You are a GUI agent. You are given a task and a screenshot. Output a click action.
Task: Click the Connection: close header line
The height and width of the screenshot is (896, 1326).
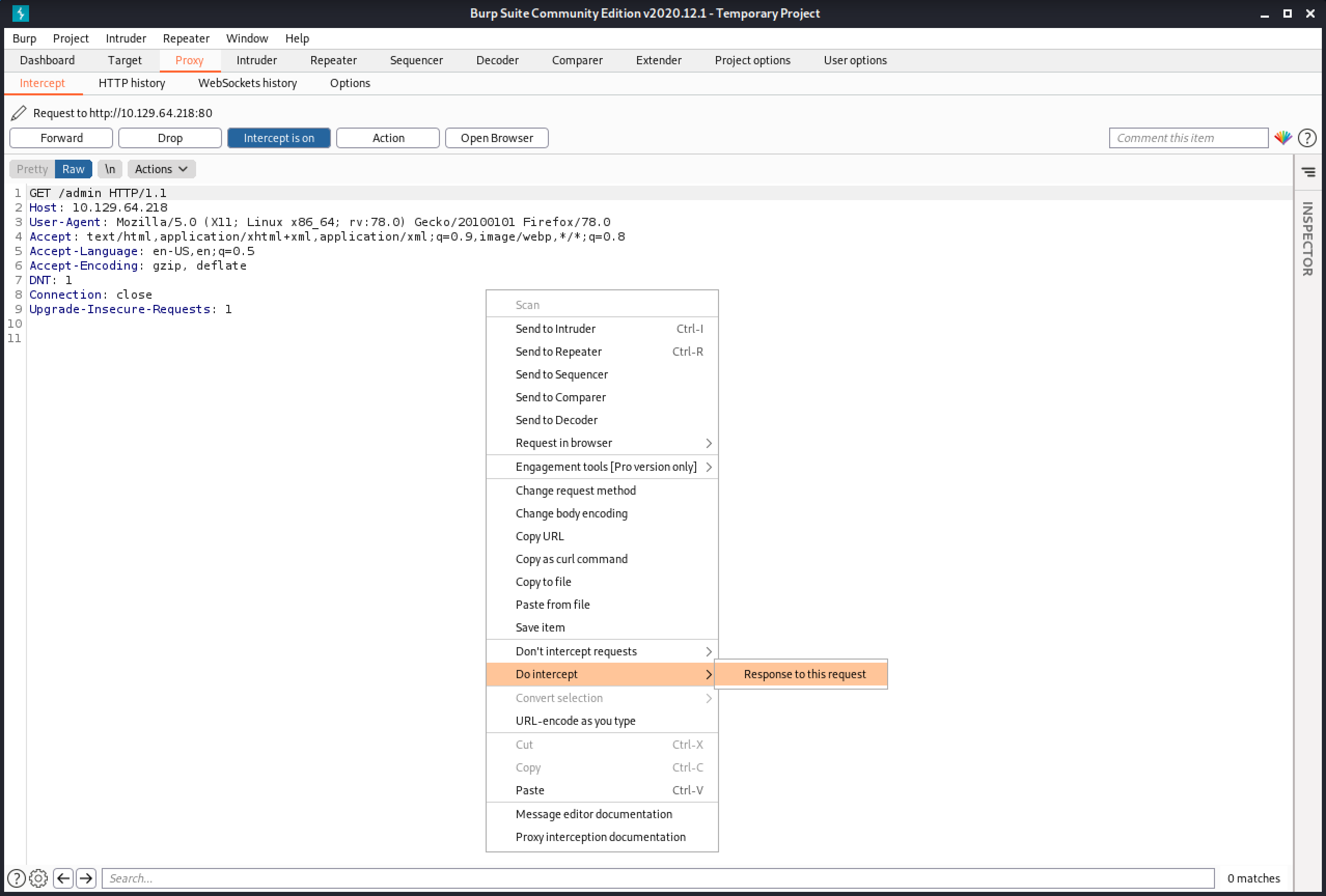pyautogui.click(x=90, y=295)
